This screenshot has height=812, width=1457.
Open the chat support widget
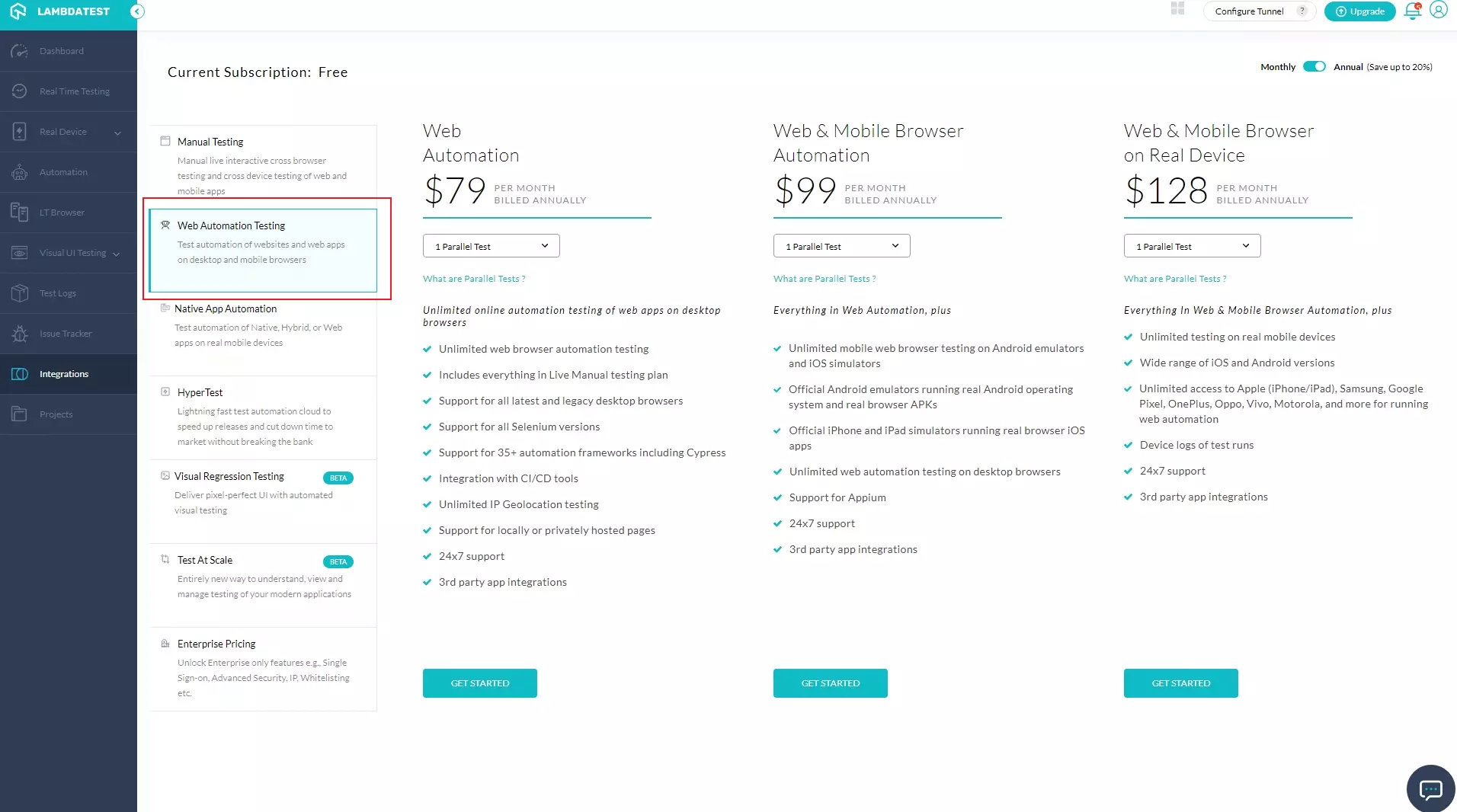click(x=1430, y=788)
